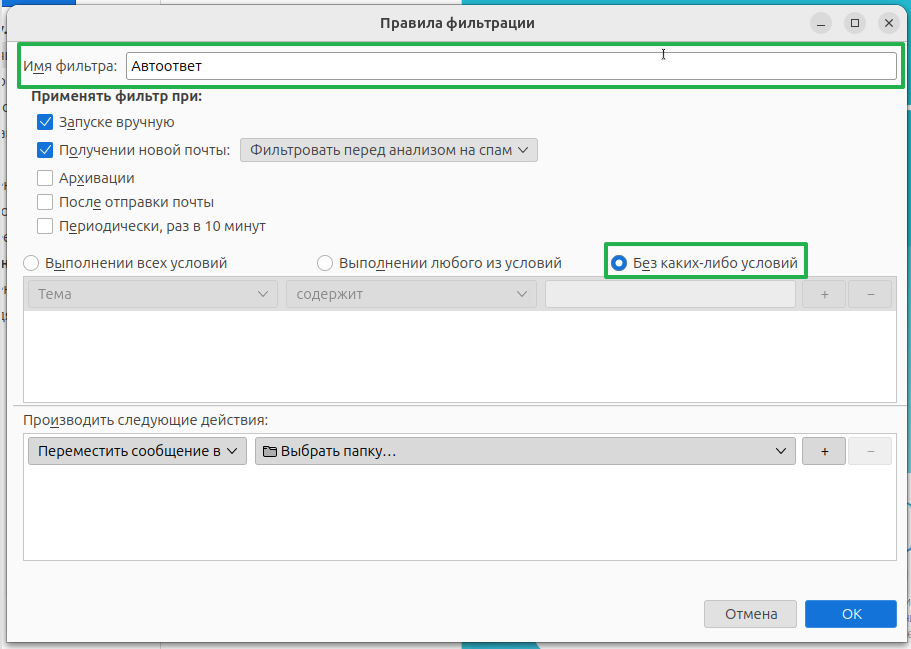Enable the Архивации checkbox
The width and height of the screenshot is (911, 649).
click(45, 178)
